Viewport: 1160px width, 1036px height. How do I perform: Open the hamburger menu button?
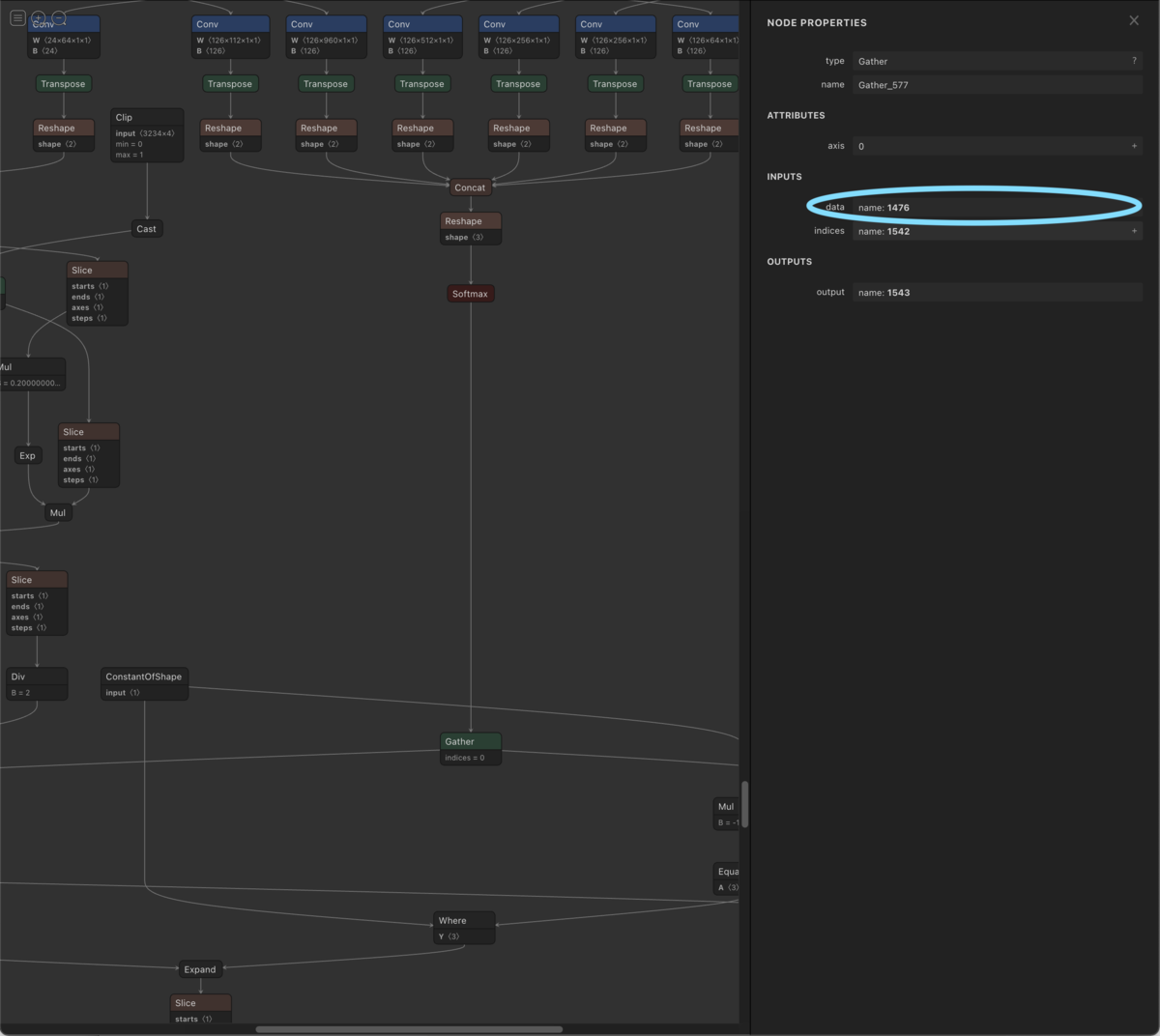coord(17,17)
